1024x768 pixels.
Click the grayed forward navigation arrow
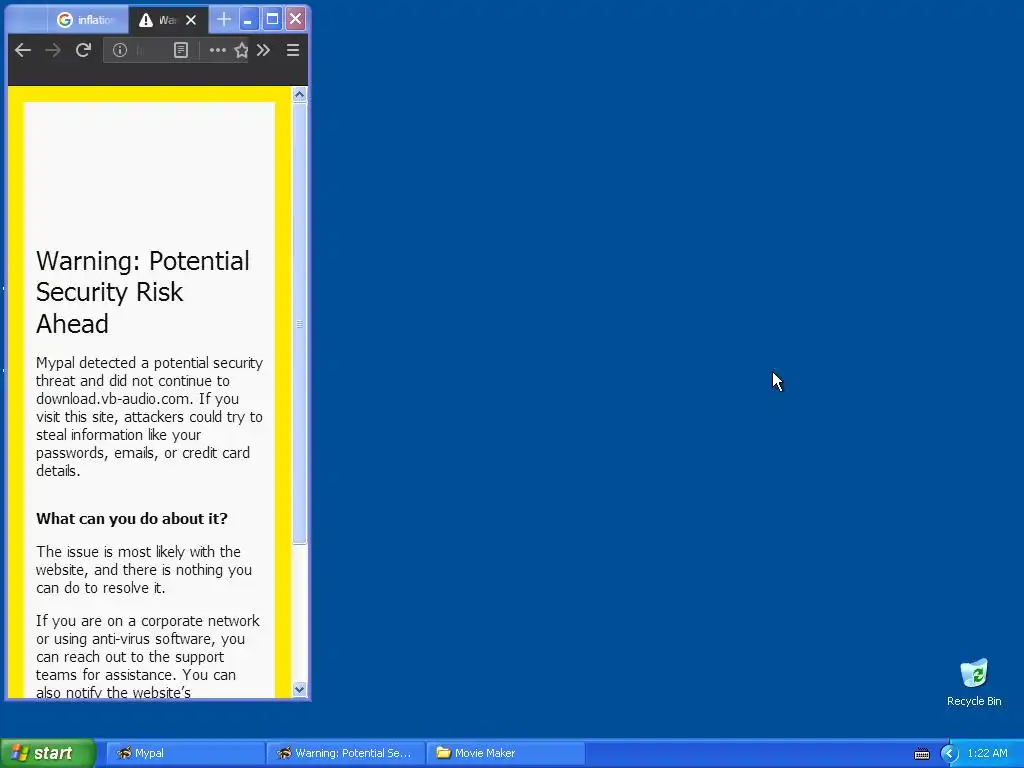pyautogui.click(x=53, y=50)
